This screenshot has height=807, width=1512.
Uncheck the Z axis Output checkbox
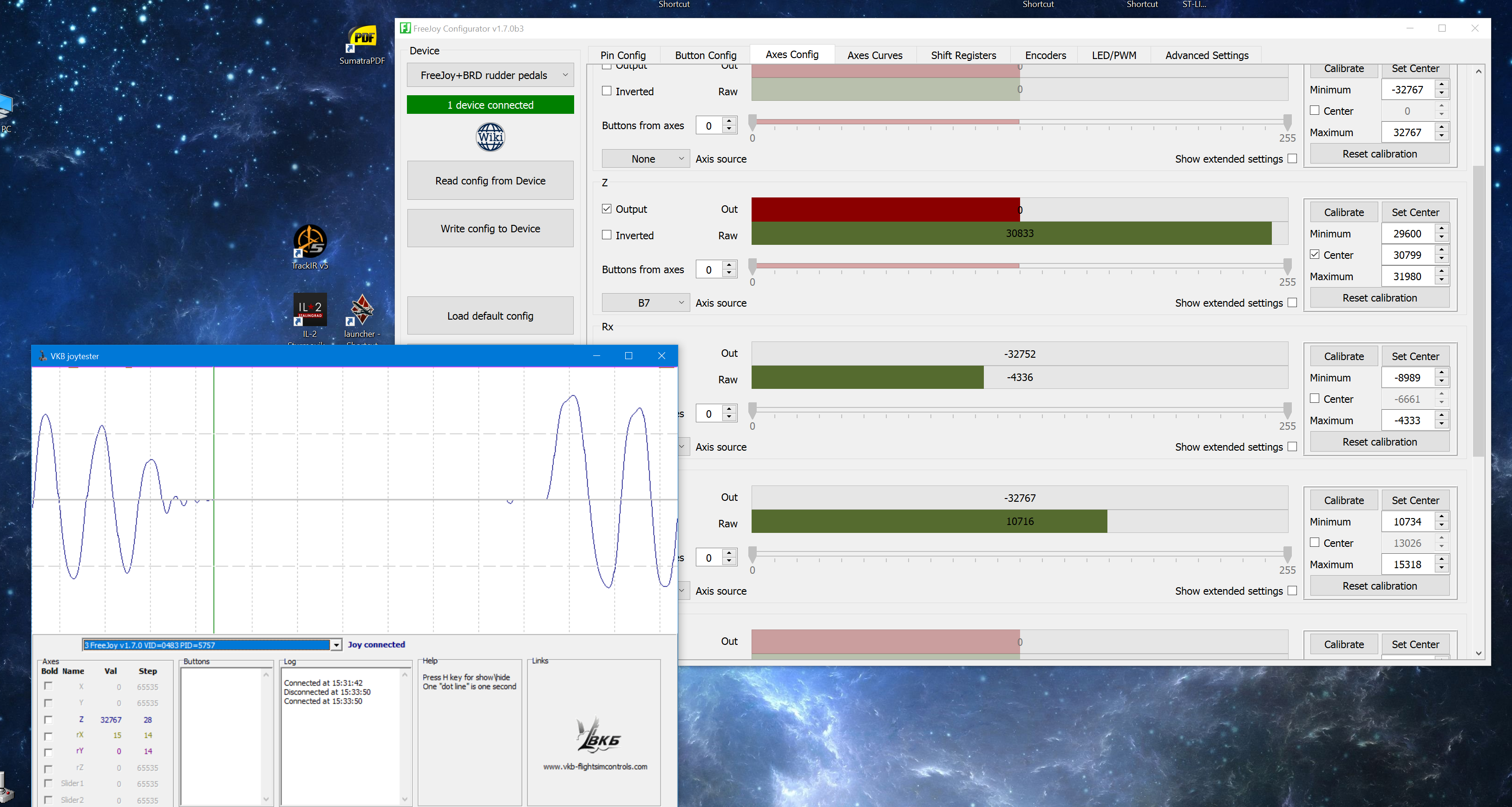click(607, 209)
